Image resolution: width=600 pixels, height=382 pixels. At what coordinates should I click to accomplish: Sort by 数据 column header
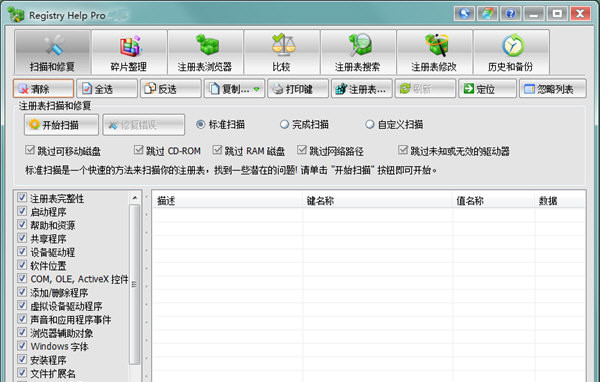click(560, 201)
